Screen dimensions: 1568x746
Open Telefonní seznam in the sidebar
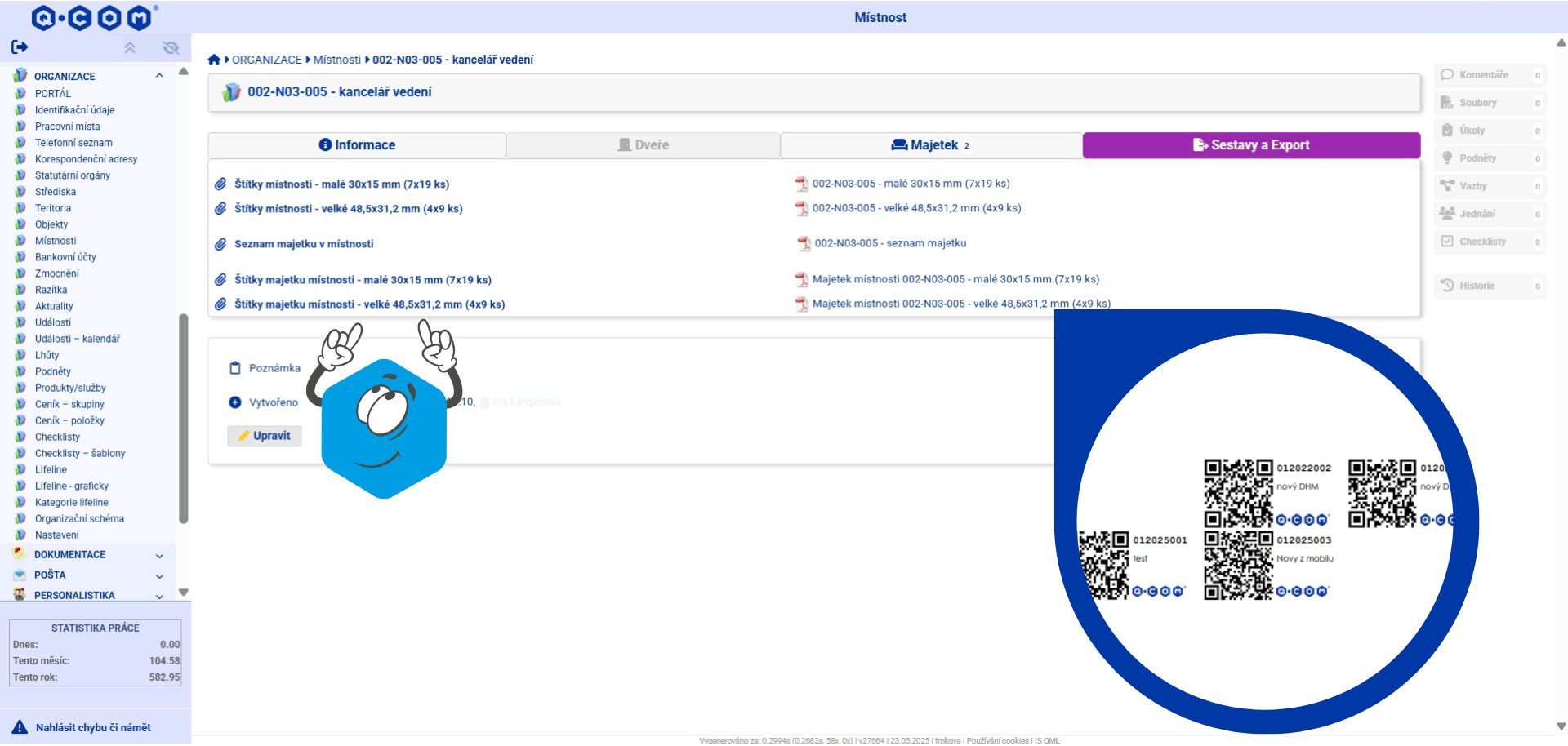73,143
